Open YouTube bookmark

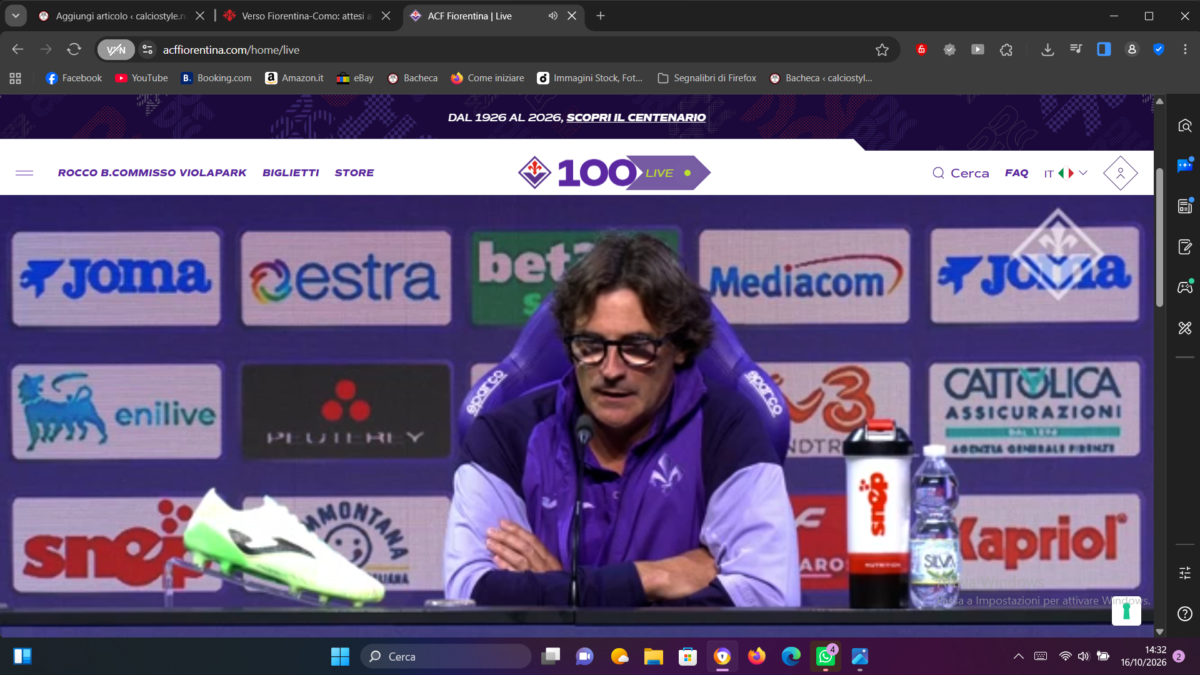(x=141, y=78)
